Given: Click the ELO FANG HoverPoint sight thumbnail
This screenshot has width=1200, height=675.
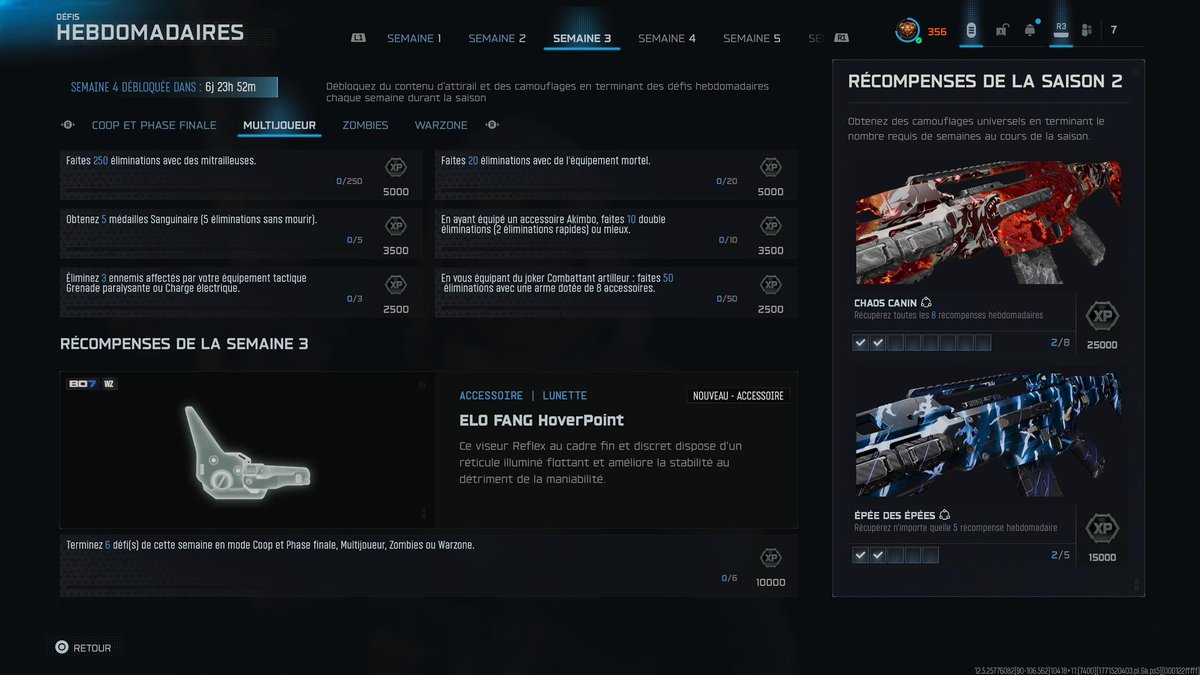Looking at the screenshot, I should click(x=247, y=450).
